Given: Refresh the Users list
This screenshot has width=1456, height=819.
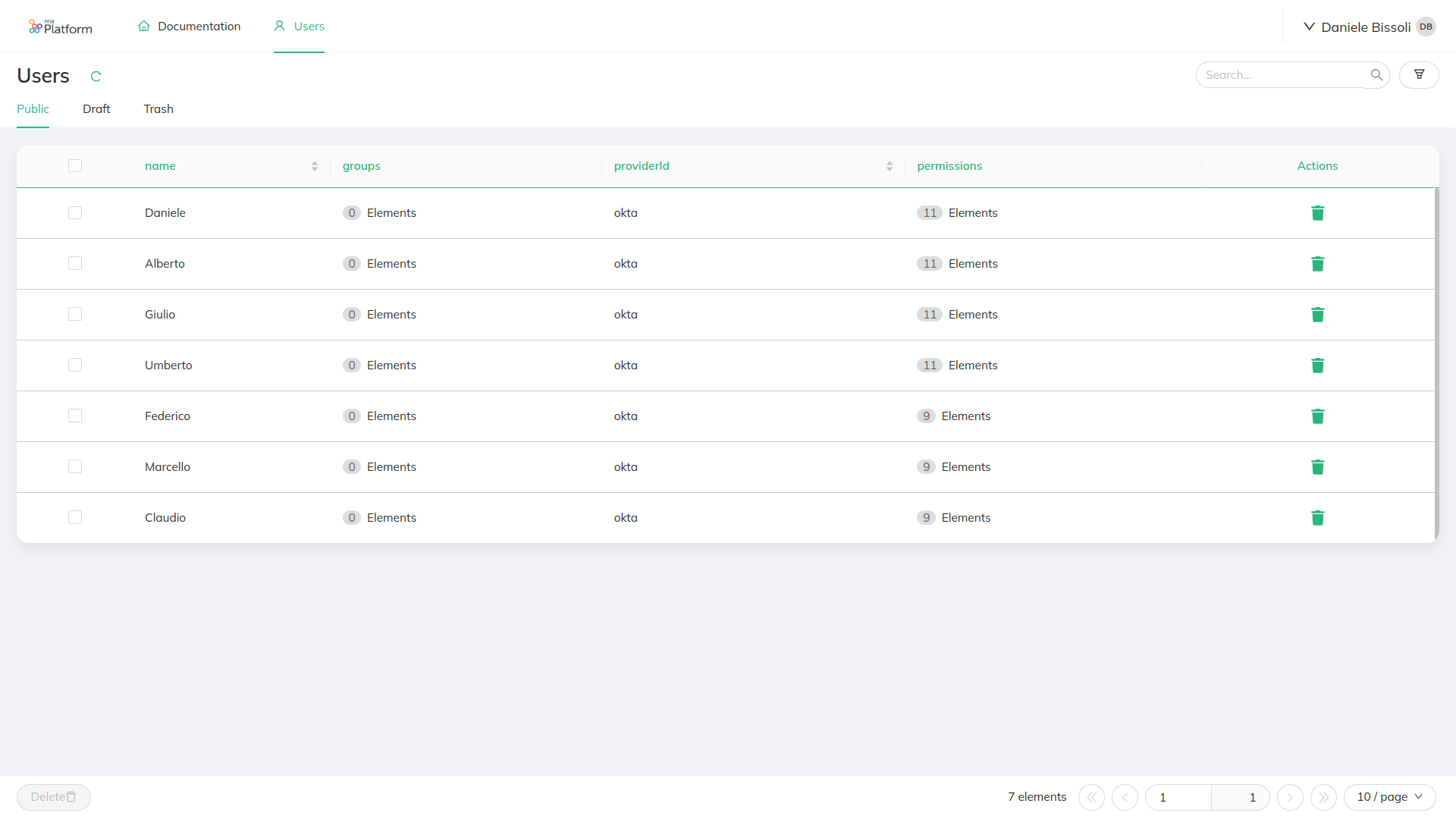Looking at the screenshot, I should point(96,76).
